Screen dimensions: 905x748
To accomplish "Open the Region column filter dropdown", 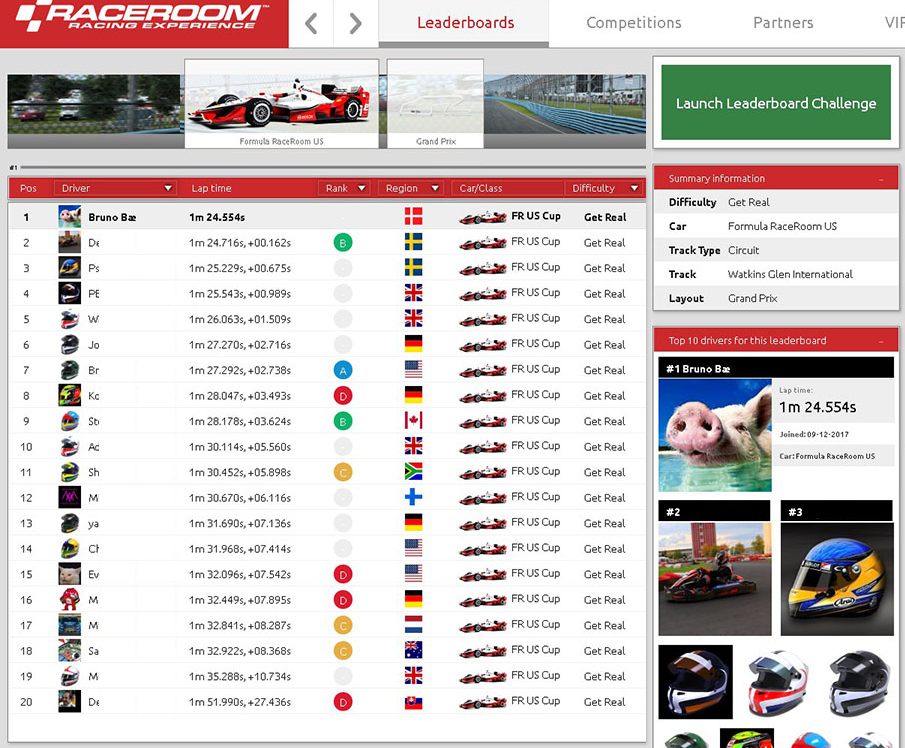I will (436, 188).
